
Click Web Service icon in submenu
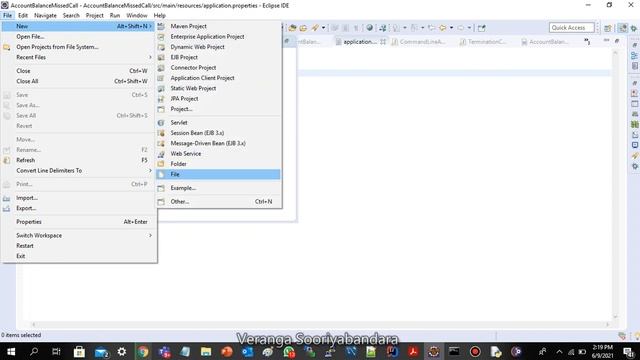(x=161, y=153)
